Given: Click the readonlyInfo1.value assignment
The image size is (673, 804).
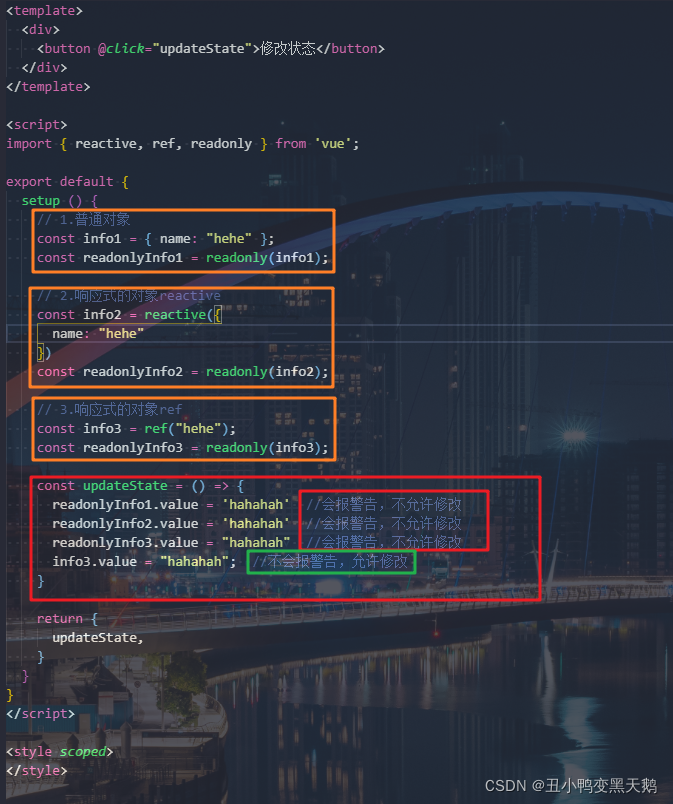Looking at the screenshot, I should (x=171, y=505).
